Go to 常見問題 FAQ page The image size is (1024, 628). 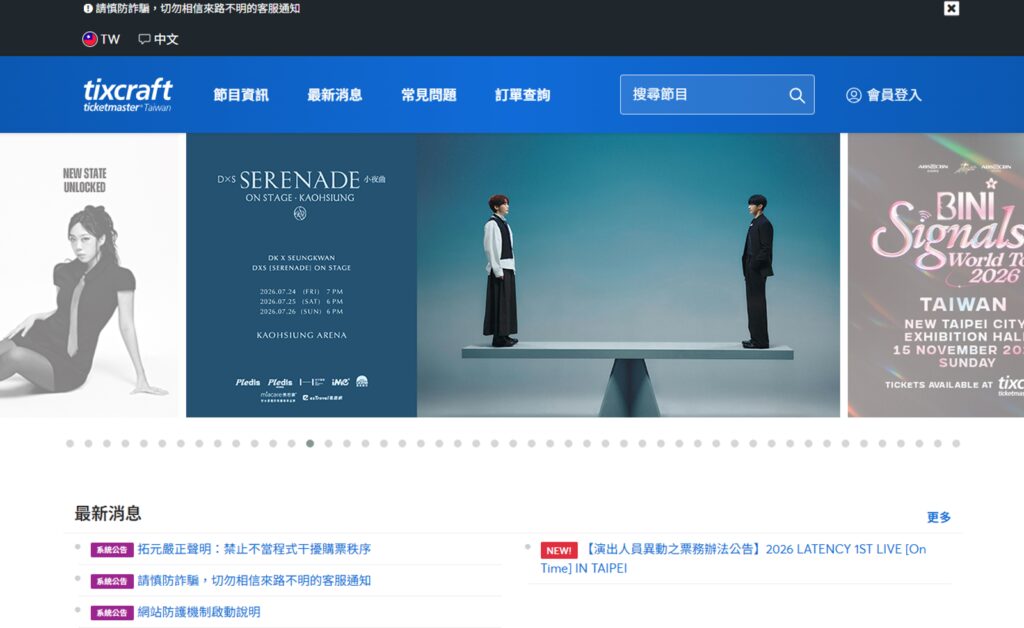[x=428, y=95]
